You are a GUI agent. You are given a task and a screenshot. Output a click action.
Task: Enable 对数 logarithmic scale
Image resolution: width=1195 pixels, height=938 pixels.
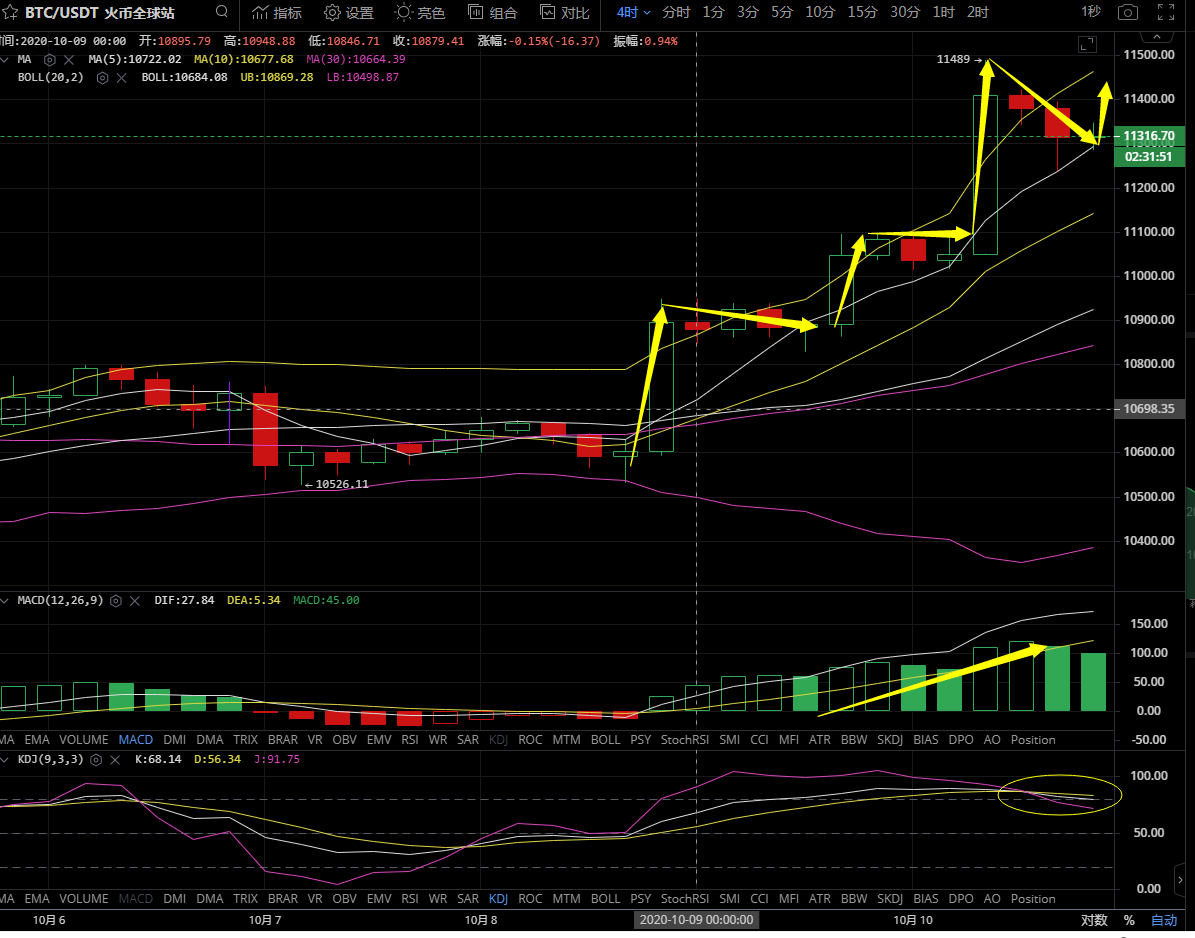tap(1094, 920)
